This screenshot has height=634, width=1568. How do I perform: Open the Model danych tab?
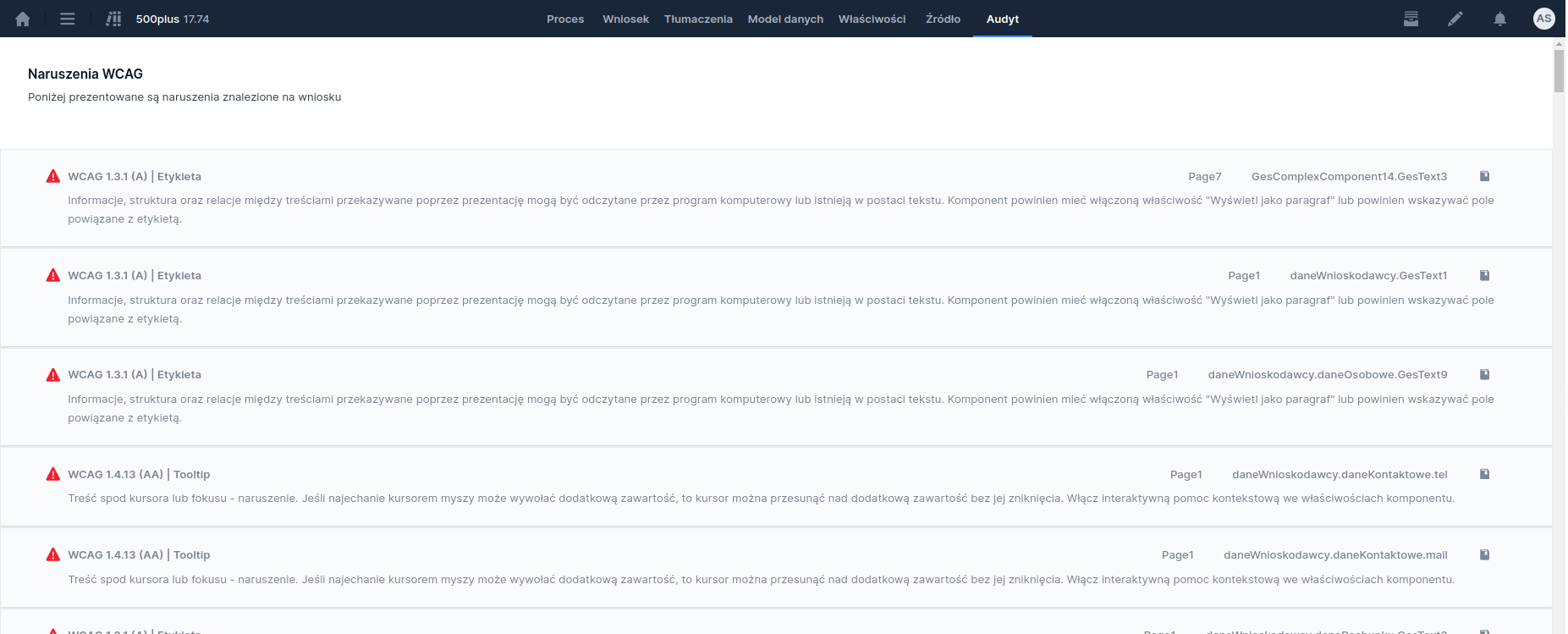pos(785,19)
